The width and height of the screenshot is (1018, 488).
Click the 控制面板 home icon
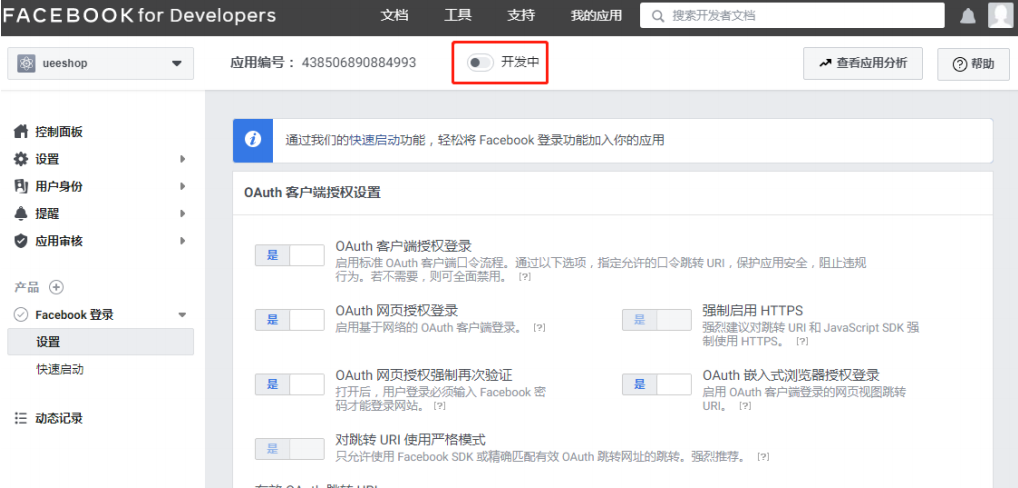21,132
